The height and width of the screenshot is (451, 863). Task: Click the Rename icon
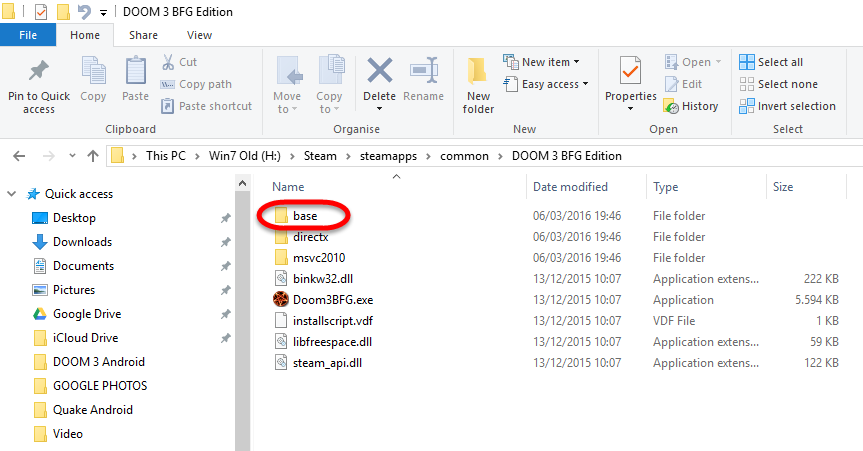click(424, 71)
